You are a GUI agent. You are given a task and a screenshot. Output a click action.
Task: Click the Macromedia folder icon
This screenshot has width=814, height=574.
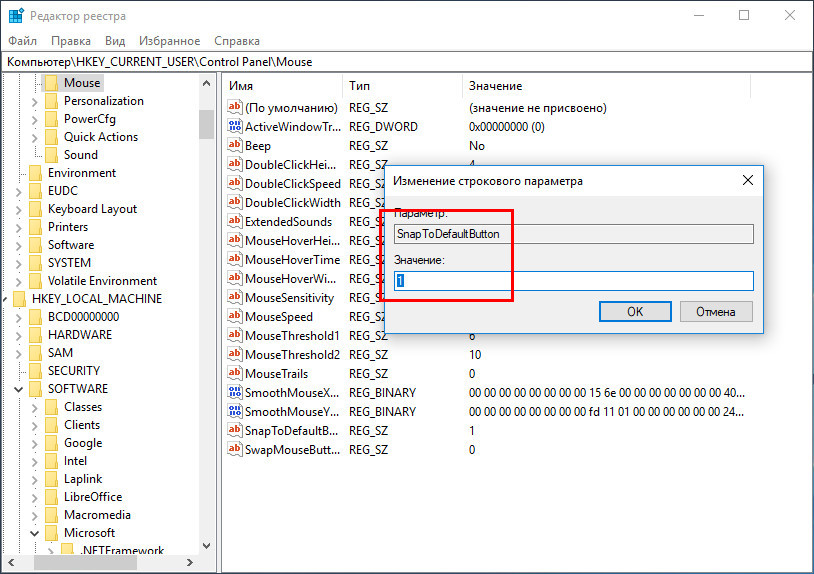51,515
